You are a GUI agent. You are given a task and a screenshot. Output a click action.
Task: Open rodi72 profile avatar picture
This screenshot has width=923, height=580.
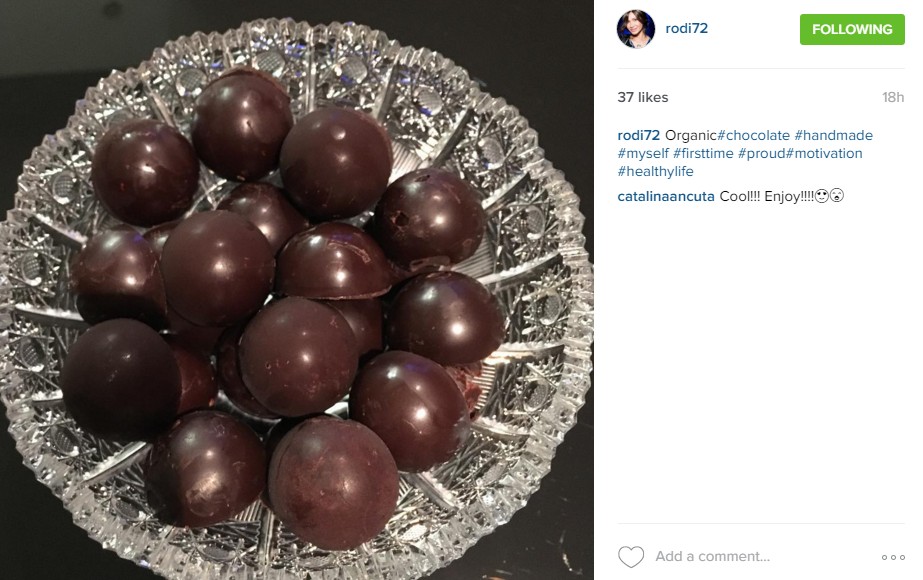pos(636,29)
